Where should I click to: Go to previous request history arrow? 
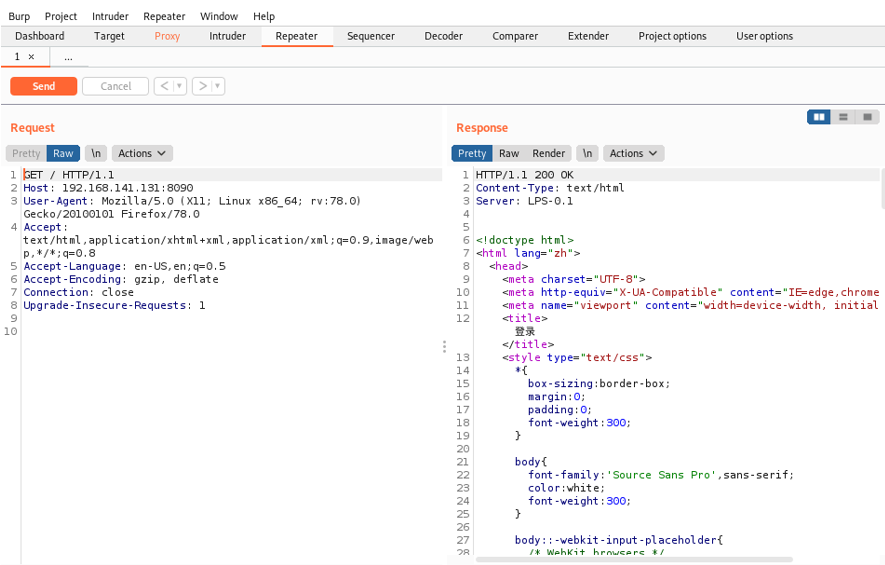coord(164,86)
